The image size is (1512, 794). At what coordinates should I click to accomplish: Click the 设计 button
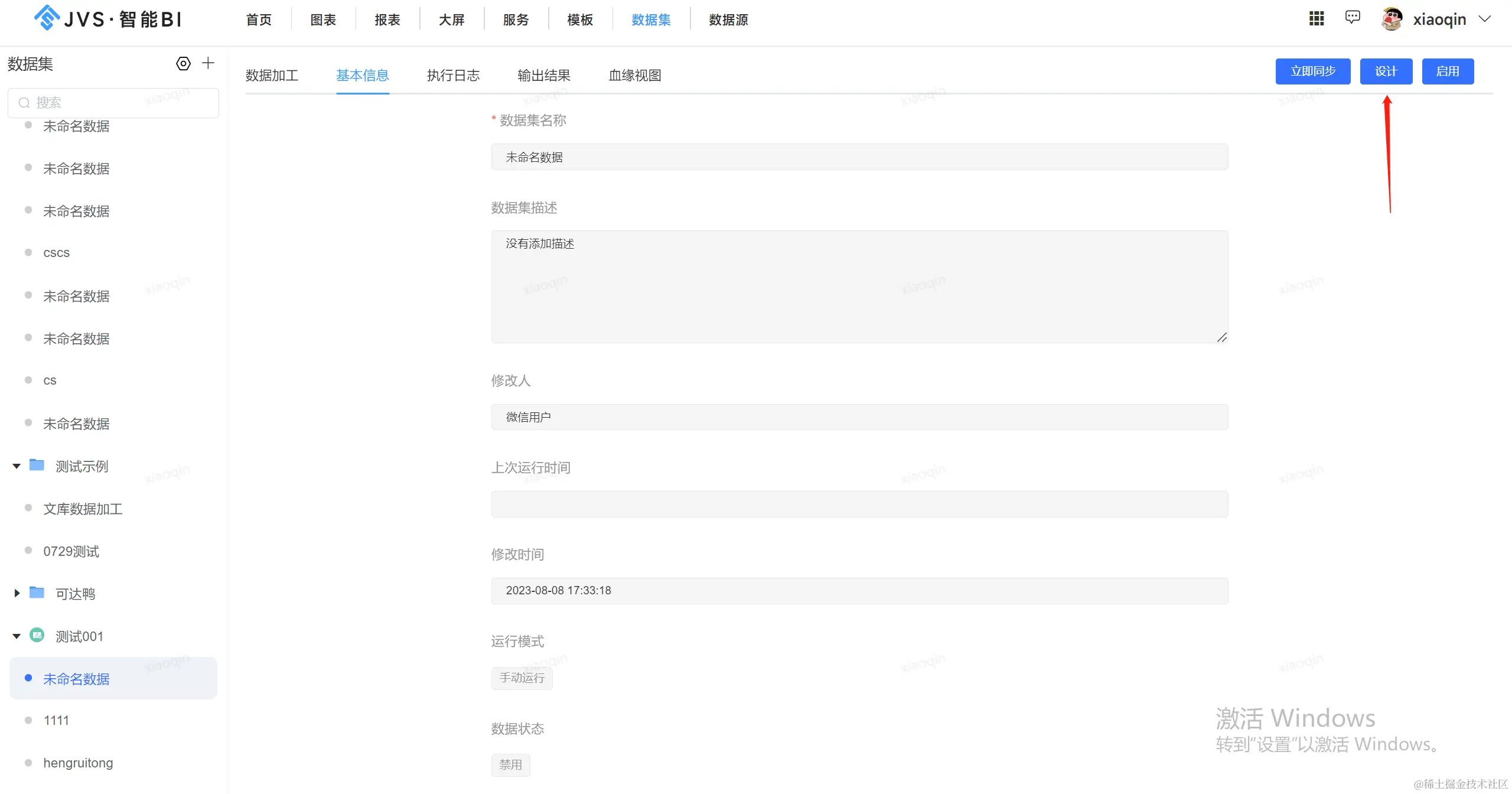pos(1386,71)
